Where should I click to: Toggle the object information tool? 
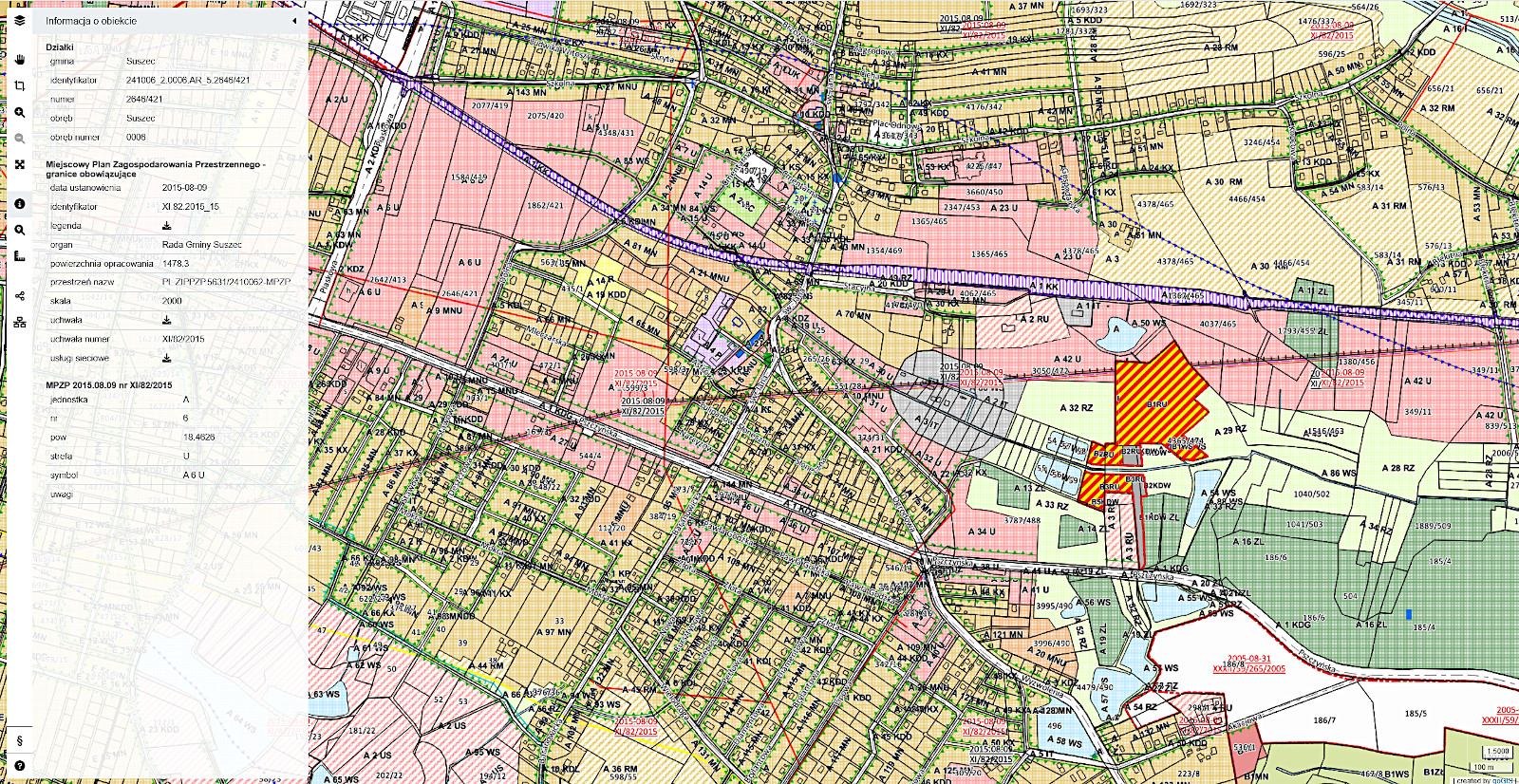click(x=19, y=203)
